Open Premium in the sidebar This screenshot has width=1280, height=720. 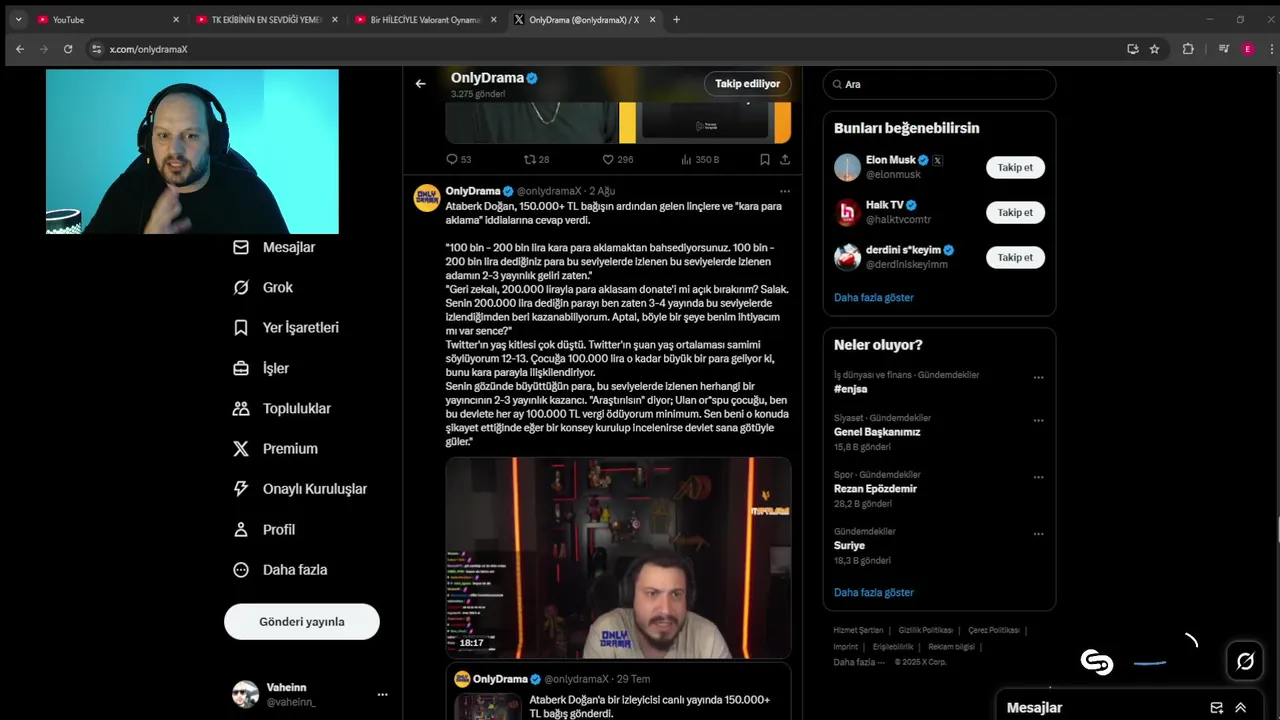pos(275,448)
